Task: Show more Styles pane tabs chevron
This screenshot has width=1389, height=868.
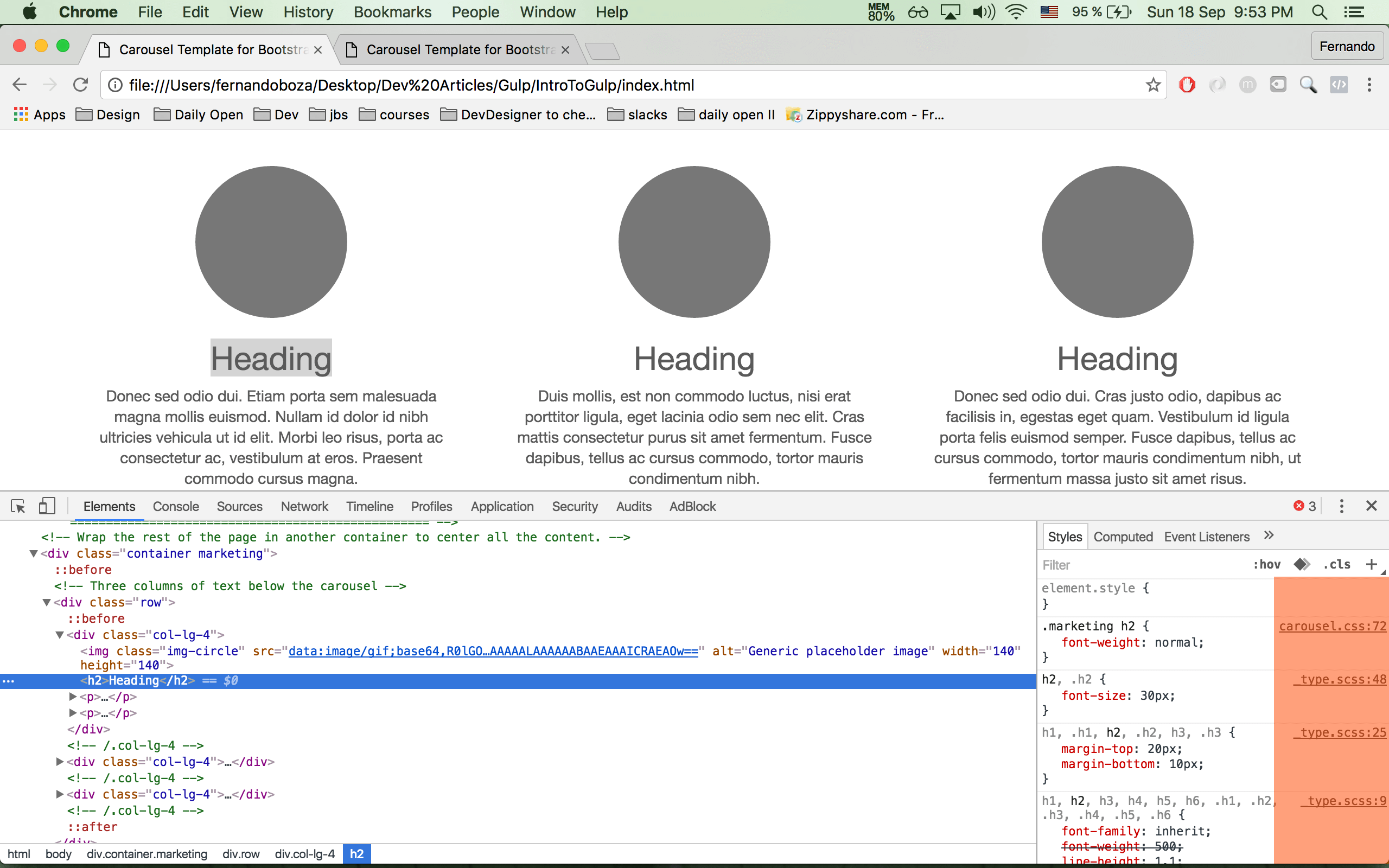Action: (x=1269, y=535)
